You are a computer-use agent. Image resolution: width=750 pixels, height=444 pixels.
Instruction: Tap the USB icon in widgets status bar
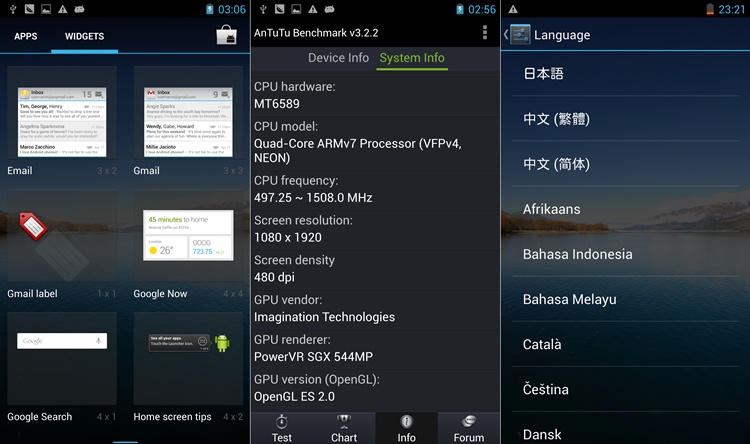[x=13, y=9]
